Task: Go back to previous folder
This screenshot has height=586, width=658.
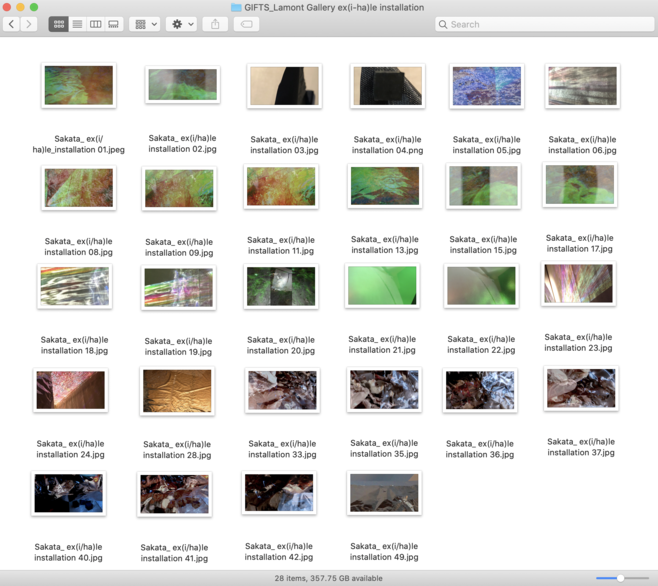Action: click(12, 24)
